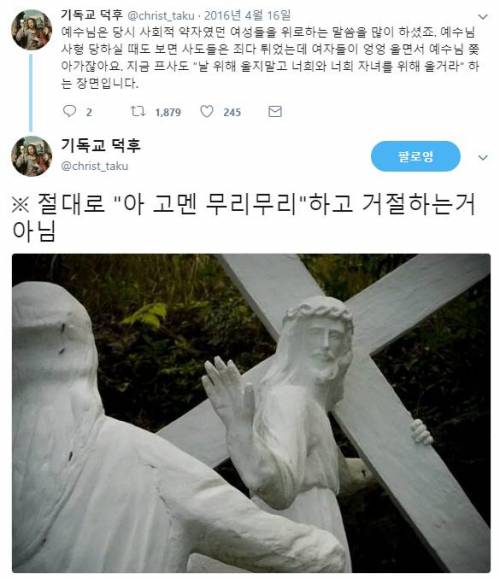Click the 245 likes count
500x579 pixels.
[232, 112]
